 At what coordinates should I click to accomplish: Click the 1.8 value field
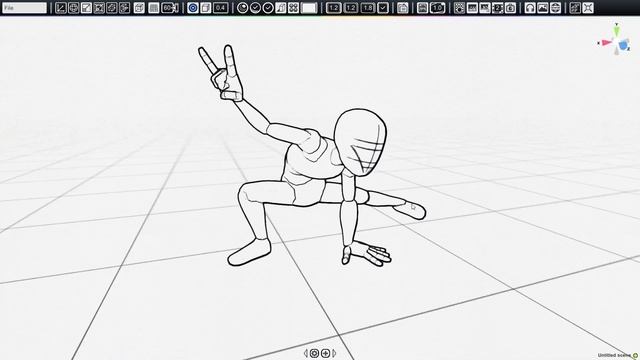[367, 8]
